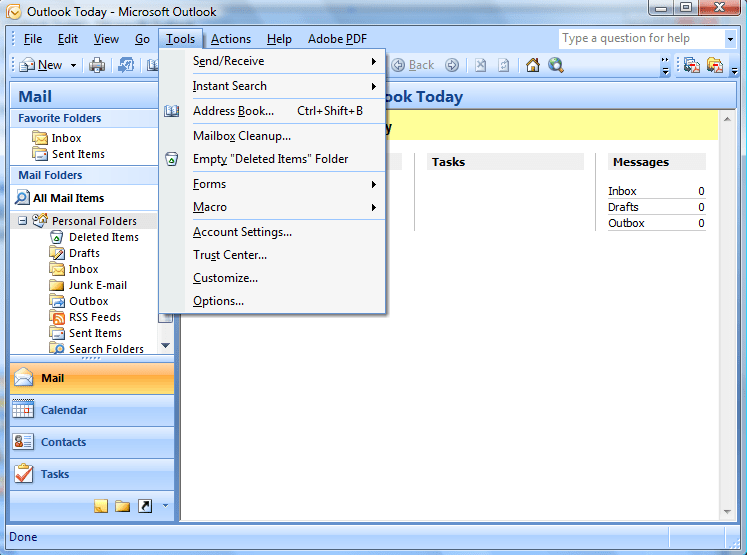The width and height of the screenshot is (747, 555).
Task: Click the folder list scroll down arrow
Action: click(x=165, y=345)
